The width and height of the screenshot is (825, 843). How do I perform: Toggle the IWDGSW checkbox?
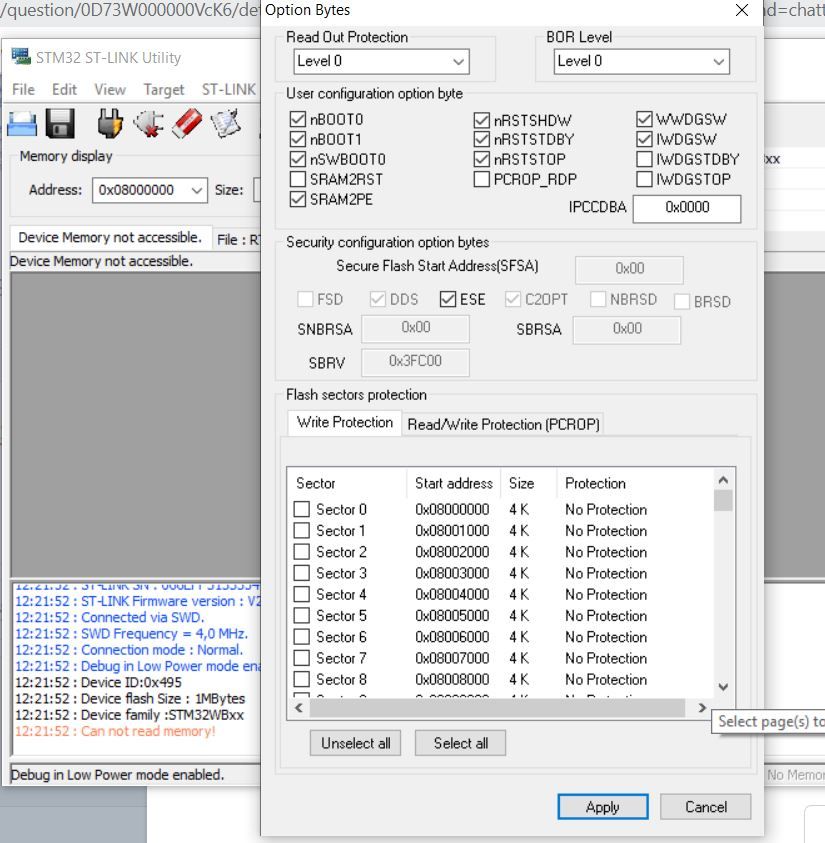pos(644,139)
